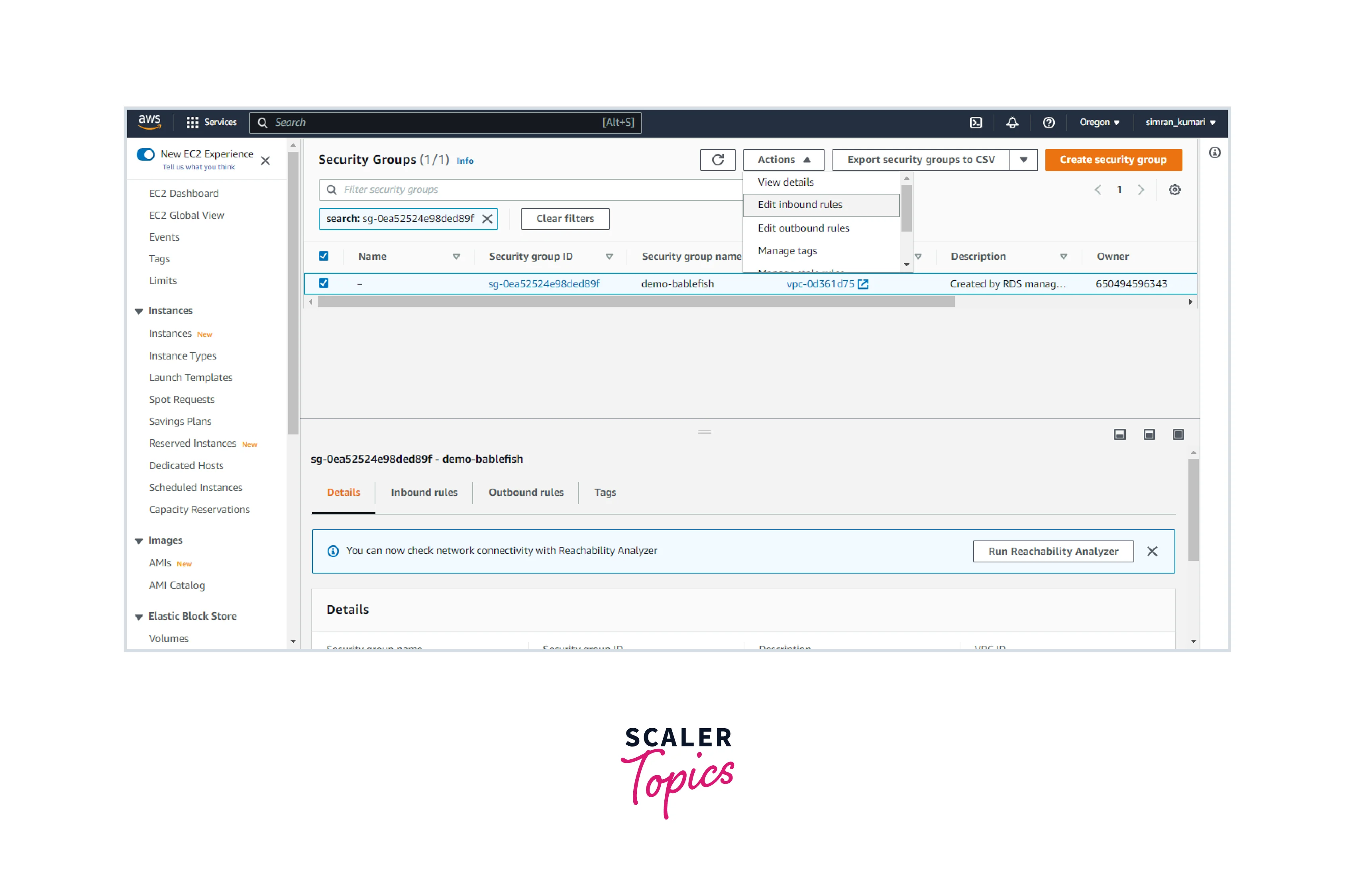Open the Export security groups dropdown arrow

click(1023, 160)
